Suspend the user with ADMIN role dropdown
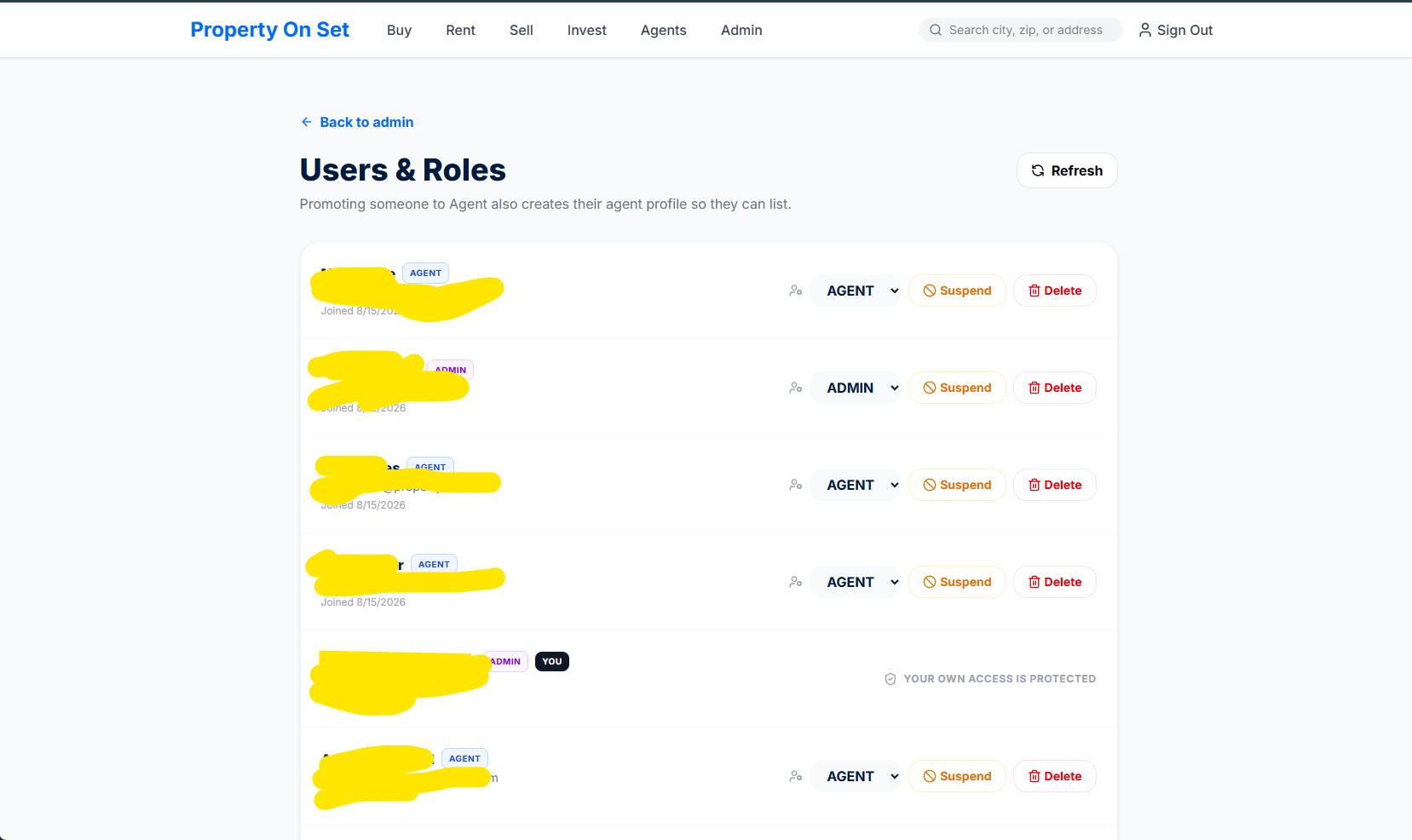 coord(957,388)
